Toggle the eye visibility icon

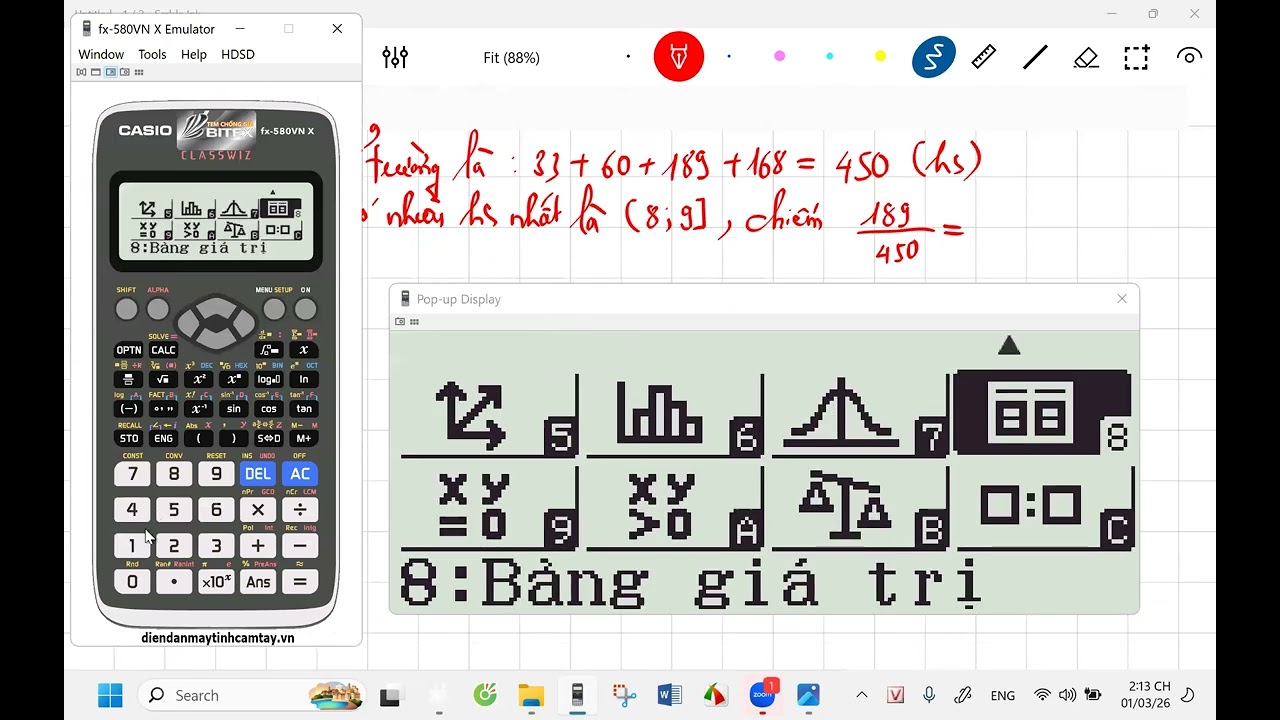[1189, 57]
